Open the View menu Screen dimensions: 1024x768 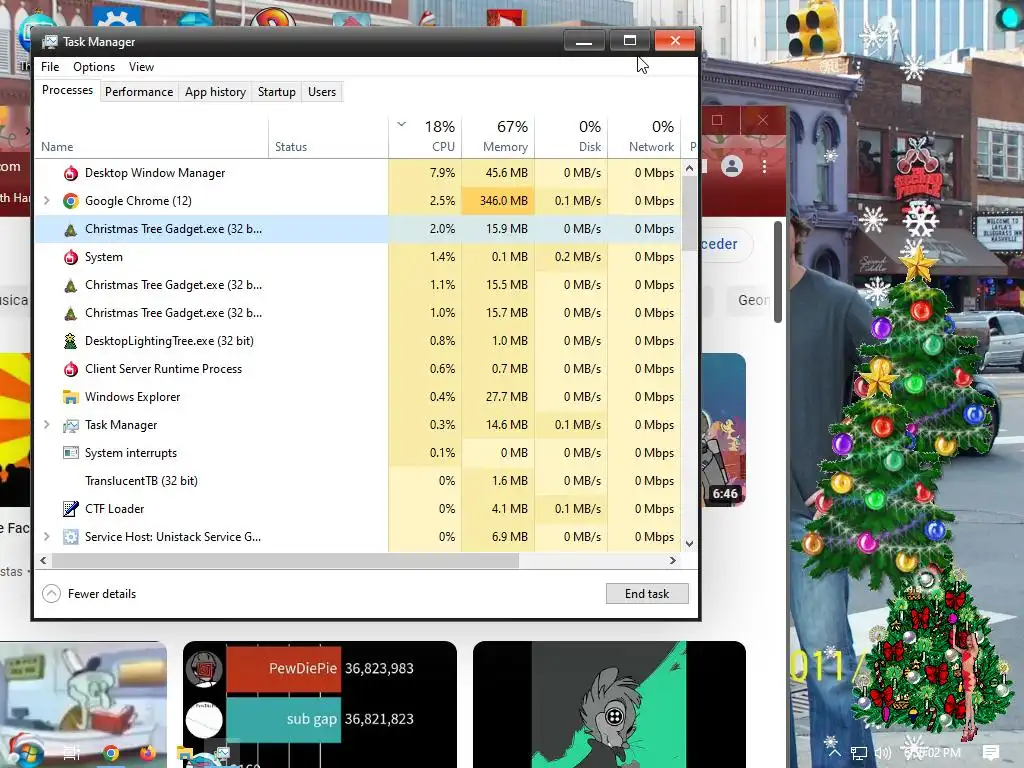141,67
